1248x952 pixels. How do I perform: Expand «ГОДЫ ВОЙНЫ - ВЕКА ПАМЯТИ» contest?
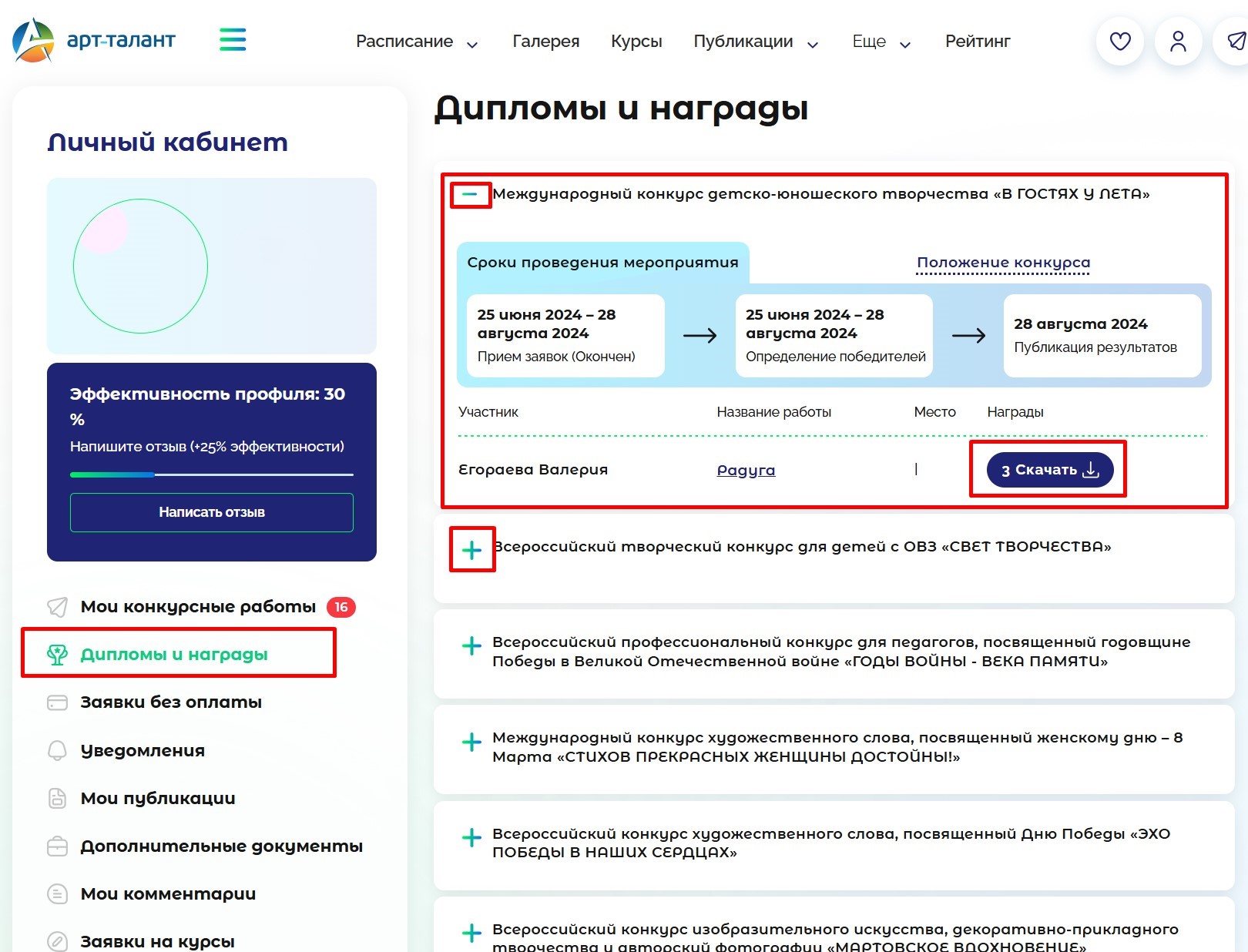click(x=471, y=645)
